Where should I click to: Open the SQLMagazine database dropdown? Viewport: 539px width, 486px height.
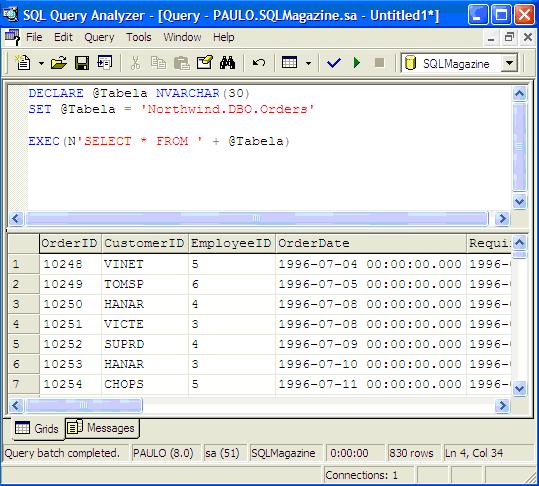pos(509,63)
